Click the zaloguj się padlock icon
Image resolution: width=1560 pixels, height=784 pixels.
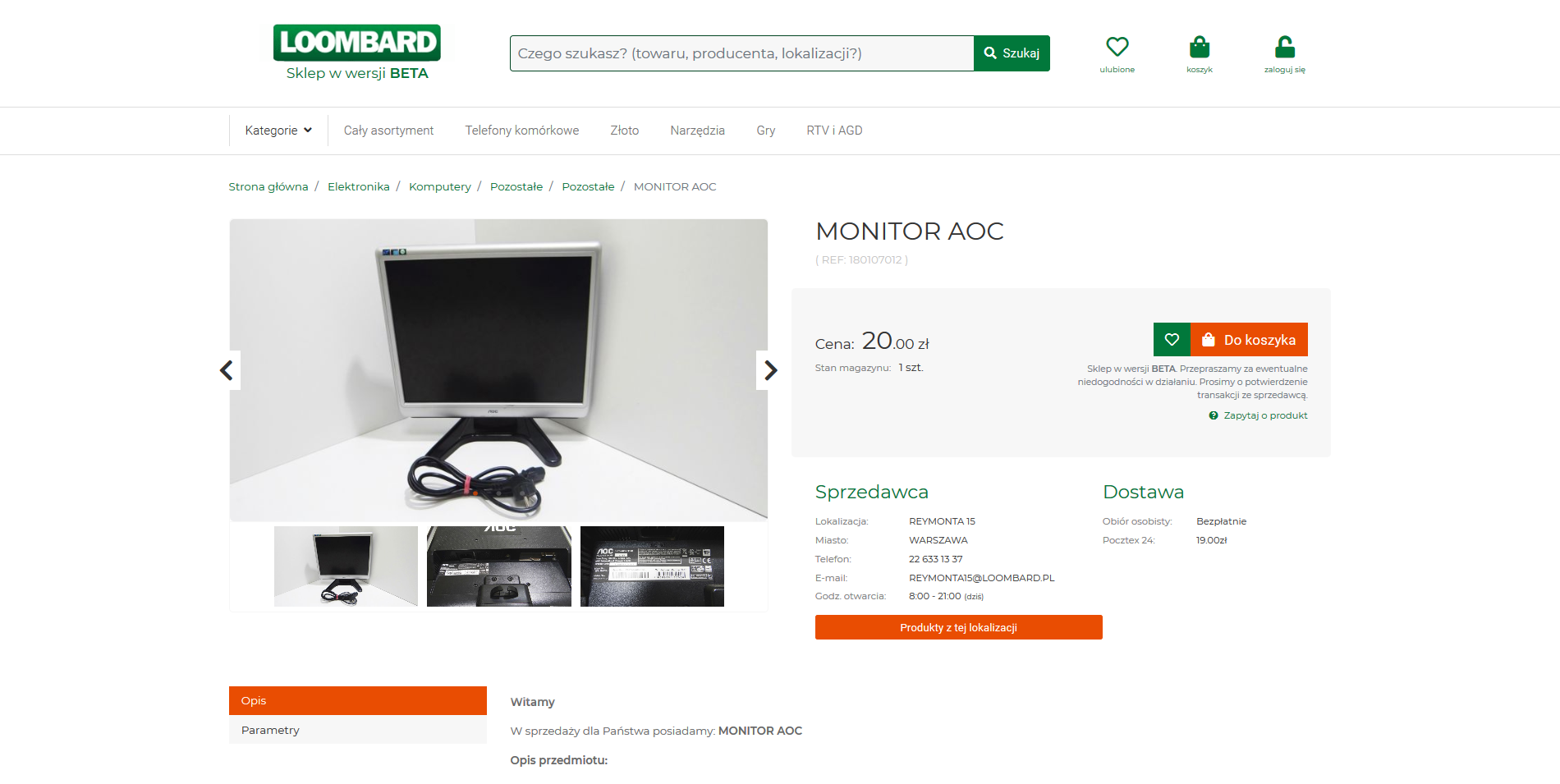pos(1285,47)
